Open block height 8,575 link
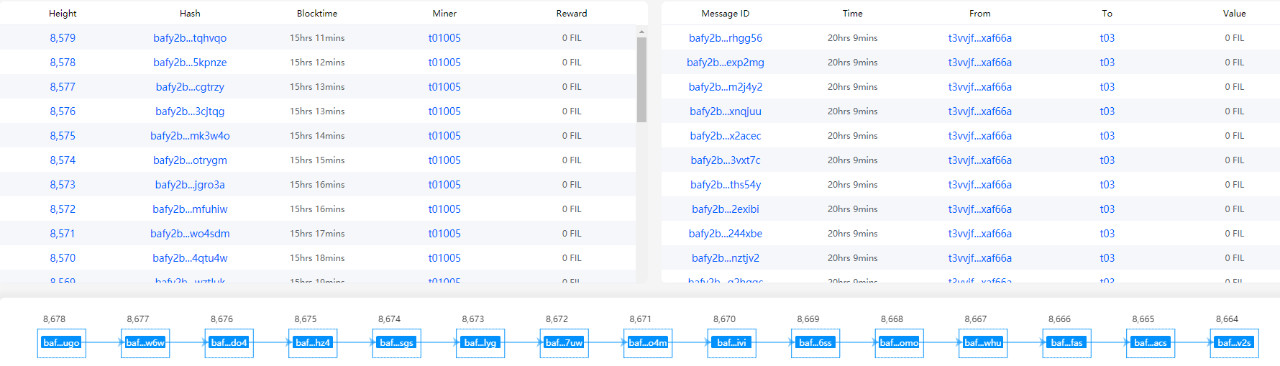1280x366 pixels. 62,136
